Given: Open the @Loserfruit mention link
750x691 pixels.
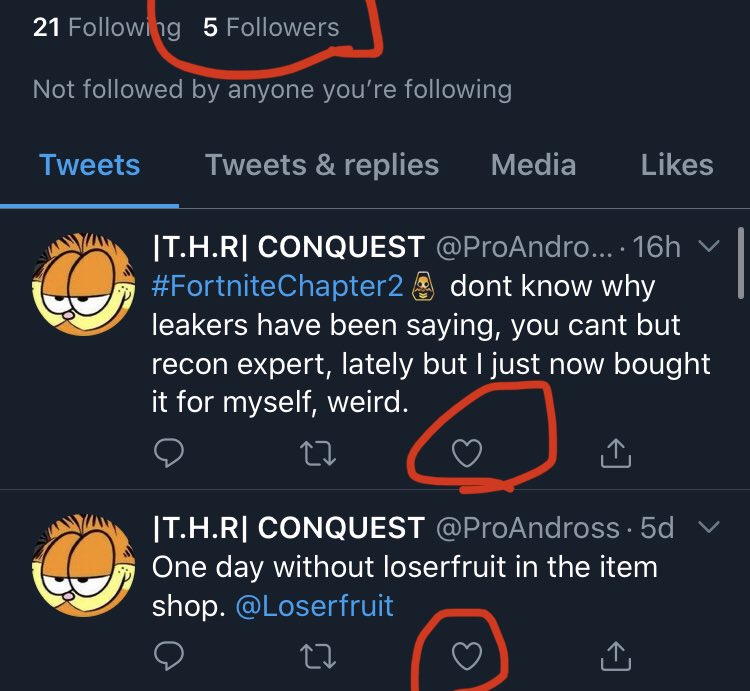Looking at the screenshot, I should pos(314,605).
